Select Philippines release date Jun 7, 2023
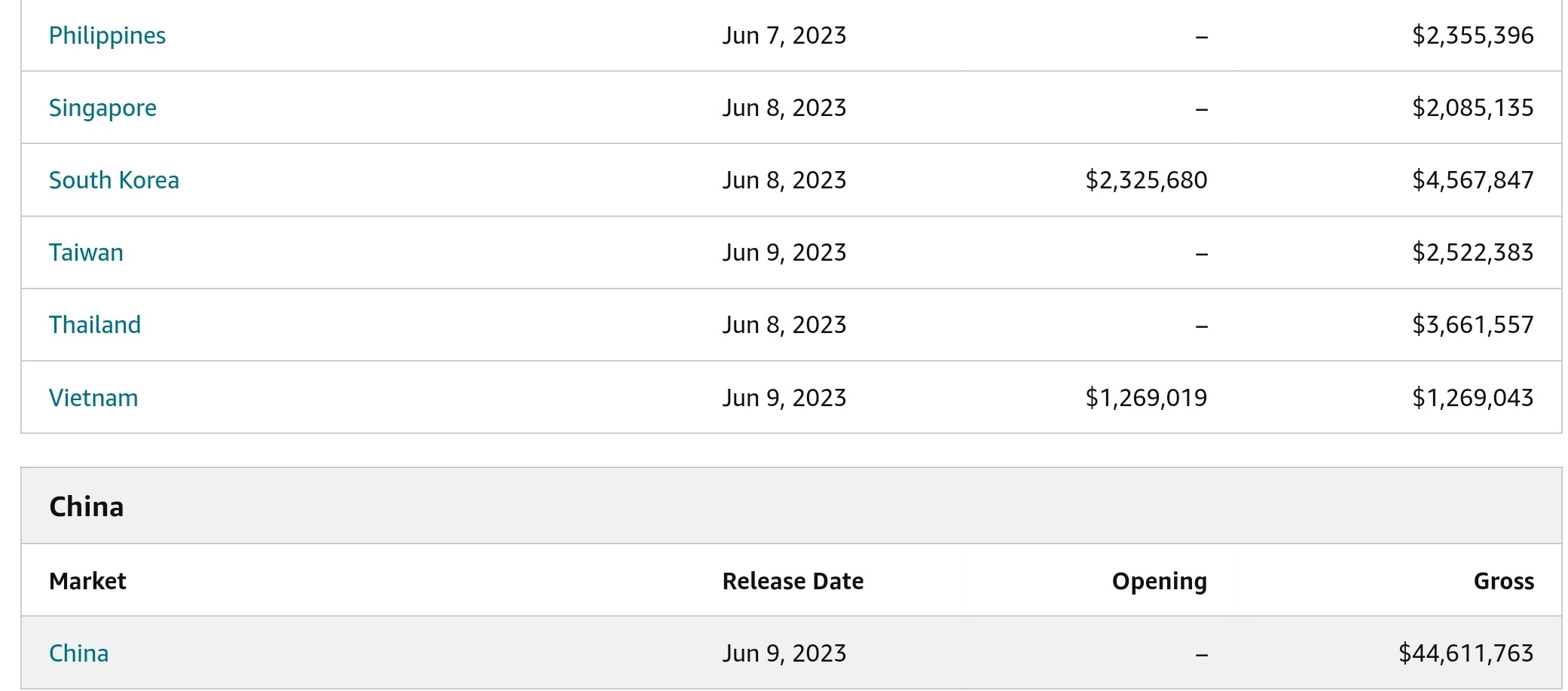 784,35
